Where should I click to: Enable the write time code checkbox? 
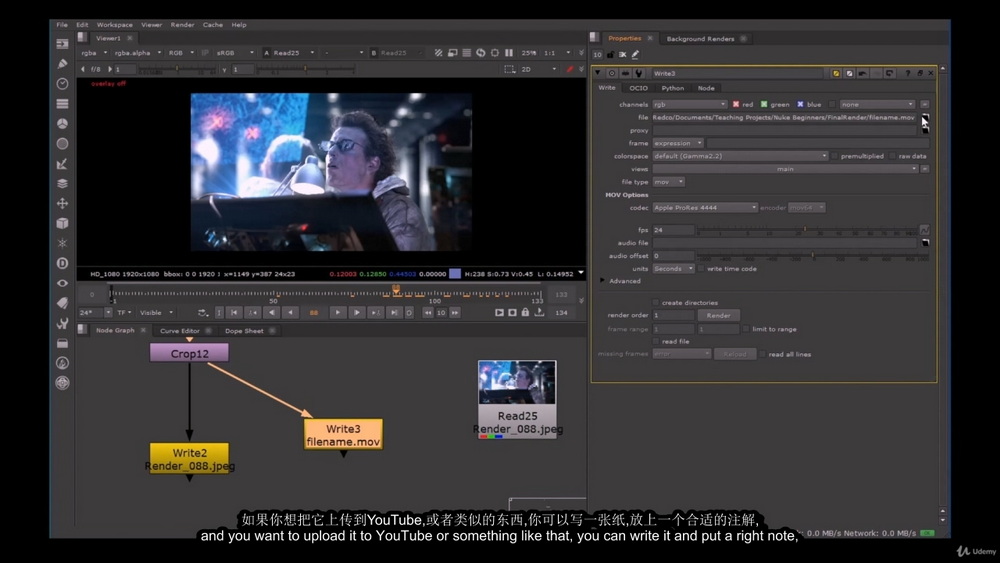pos(701,268)
